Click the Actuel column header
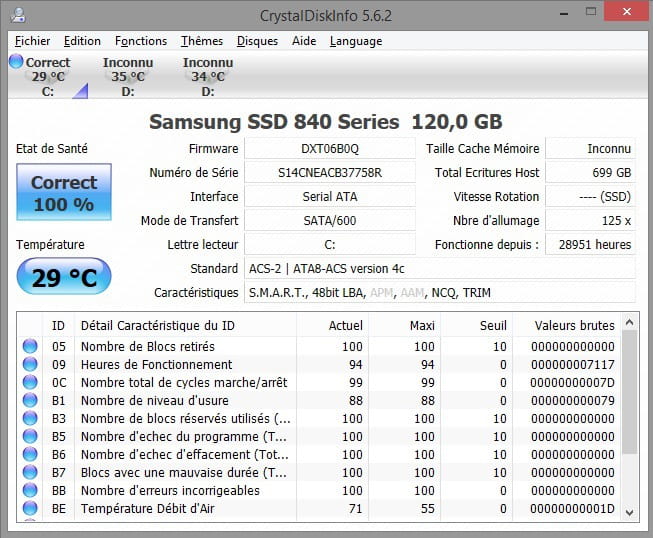 coord(332,325)
